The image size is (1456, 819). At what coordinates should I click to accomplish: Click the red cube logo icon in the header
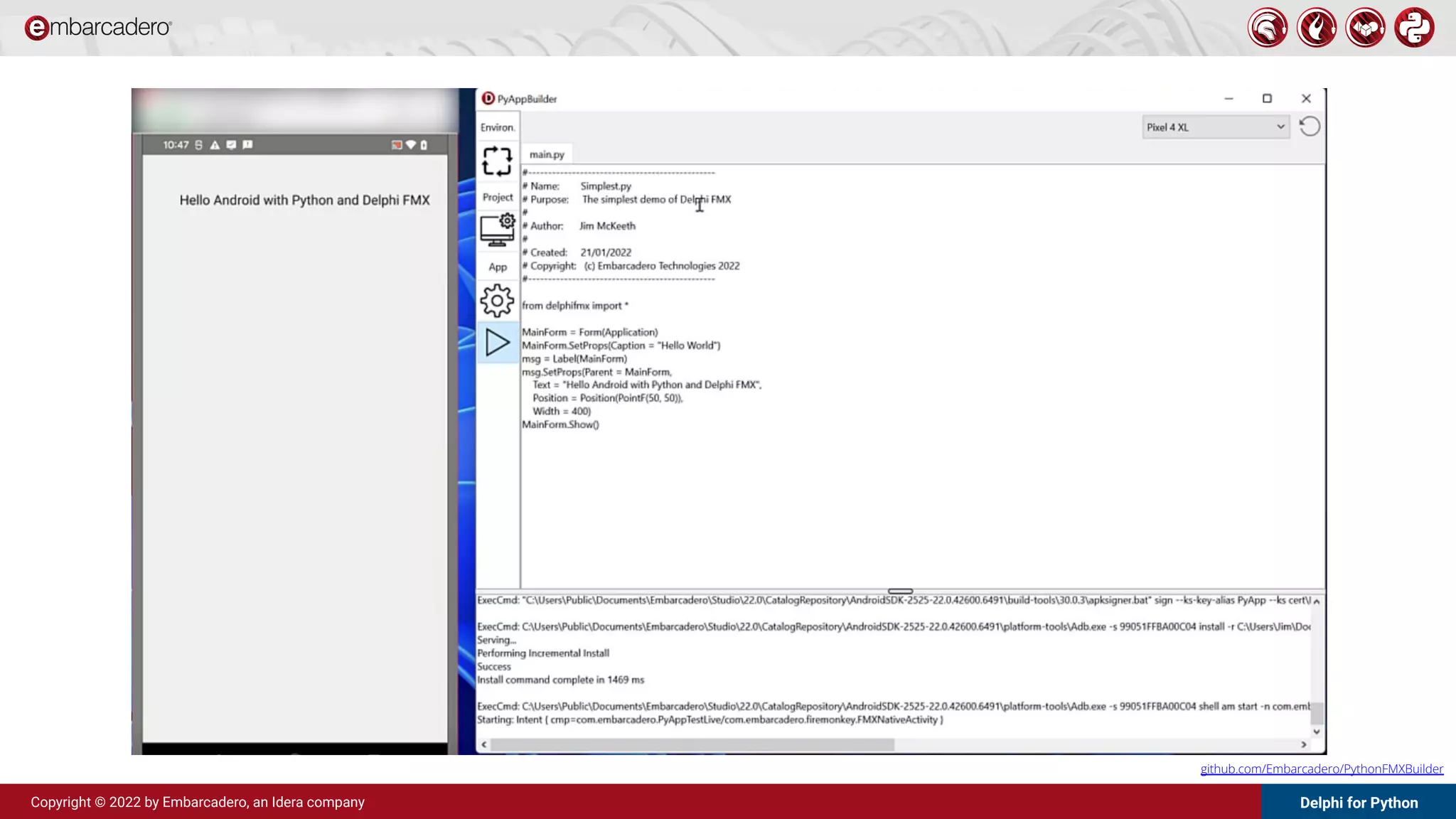coord(1365,28)
